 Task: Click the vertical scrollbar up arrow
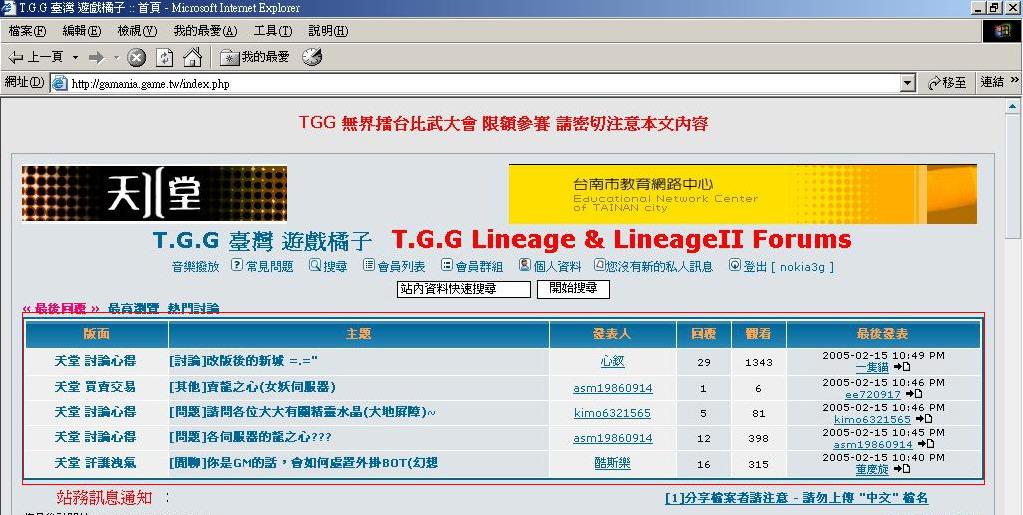(x=1013, y=106)
